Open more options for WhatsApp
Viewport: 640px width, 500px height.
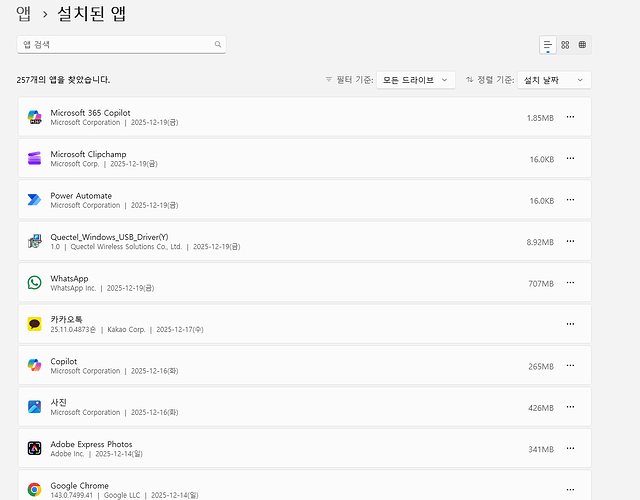click(x=570, y=283)
